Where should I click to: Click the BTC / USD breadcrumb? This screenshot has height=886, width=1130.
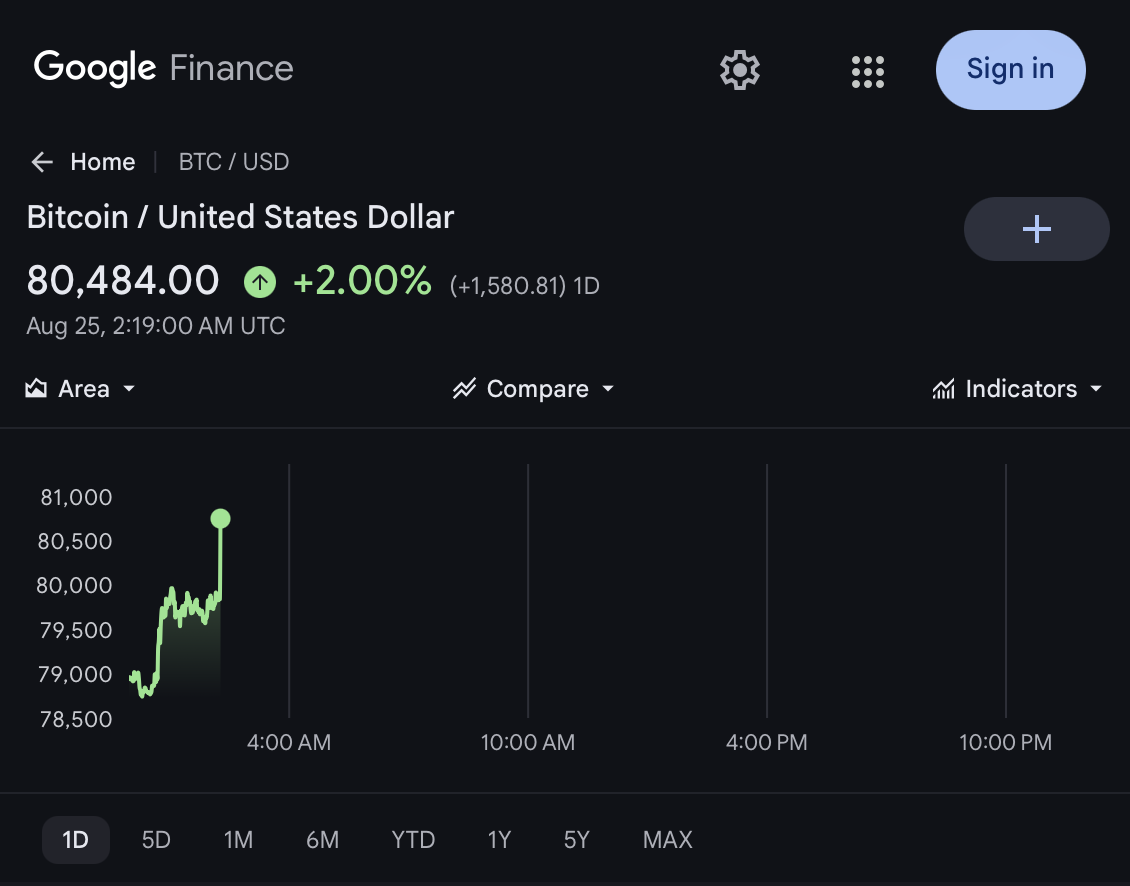pos(233,162)
